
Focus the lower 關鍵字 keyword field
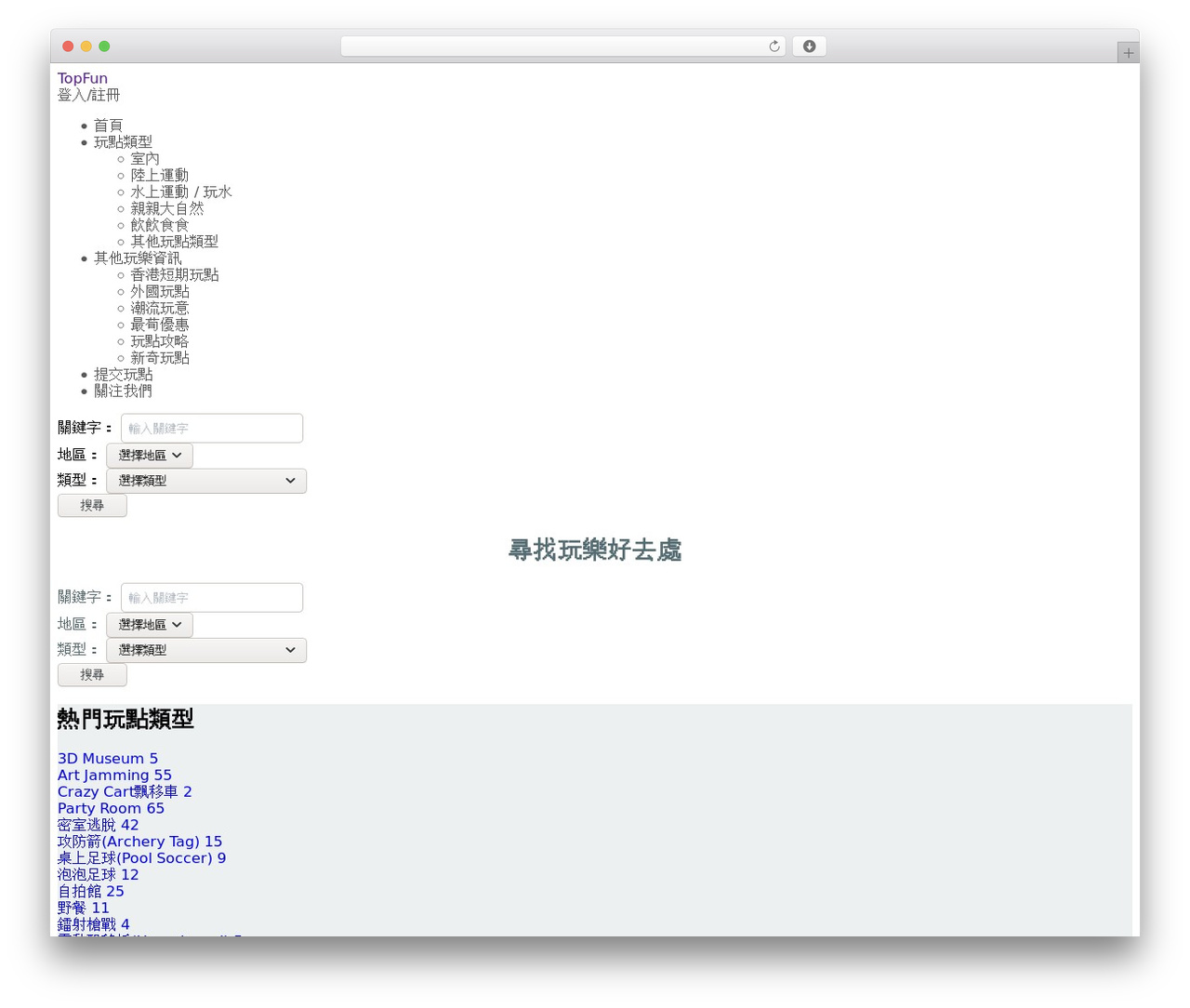pyautogui.click(x=212, y=598)
